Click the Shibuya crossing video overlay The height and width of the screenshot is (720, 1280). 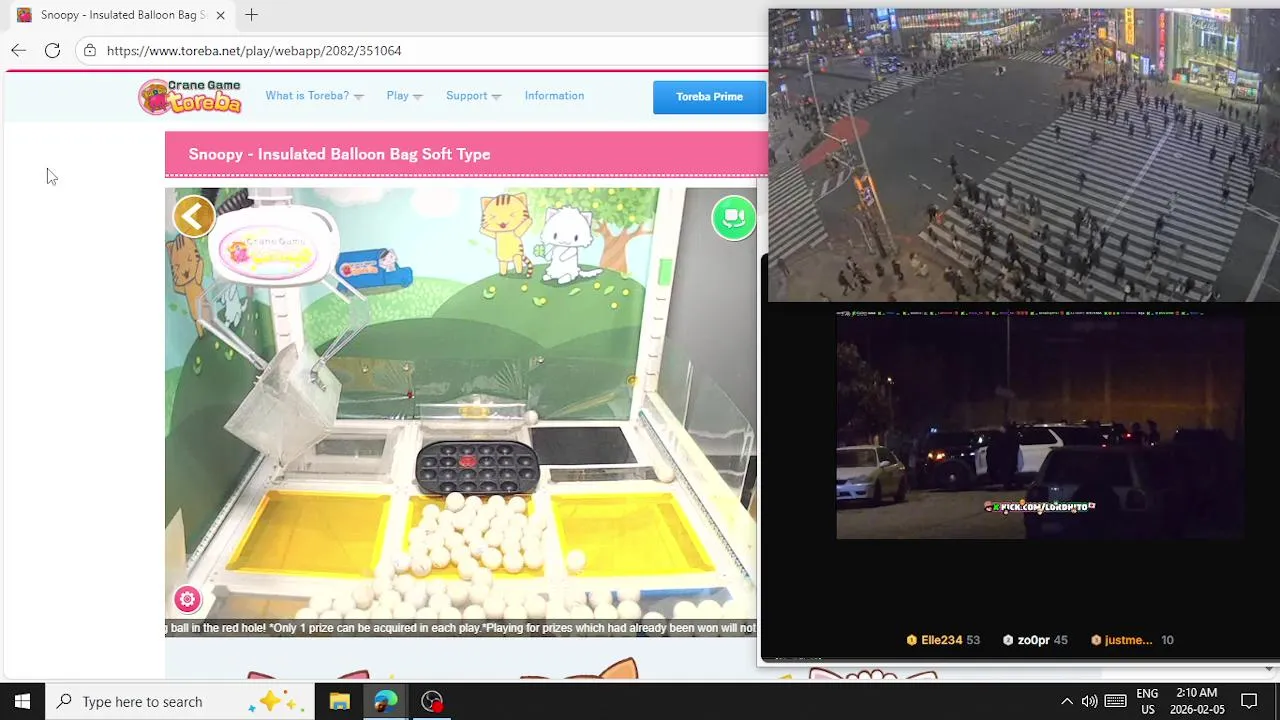1023,155
